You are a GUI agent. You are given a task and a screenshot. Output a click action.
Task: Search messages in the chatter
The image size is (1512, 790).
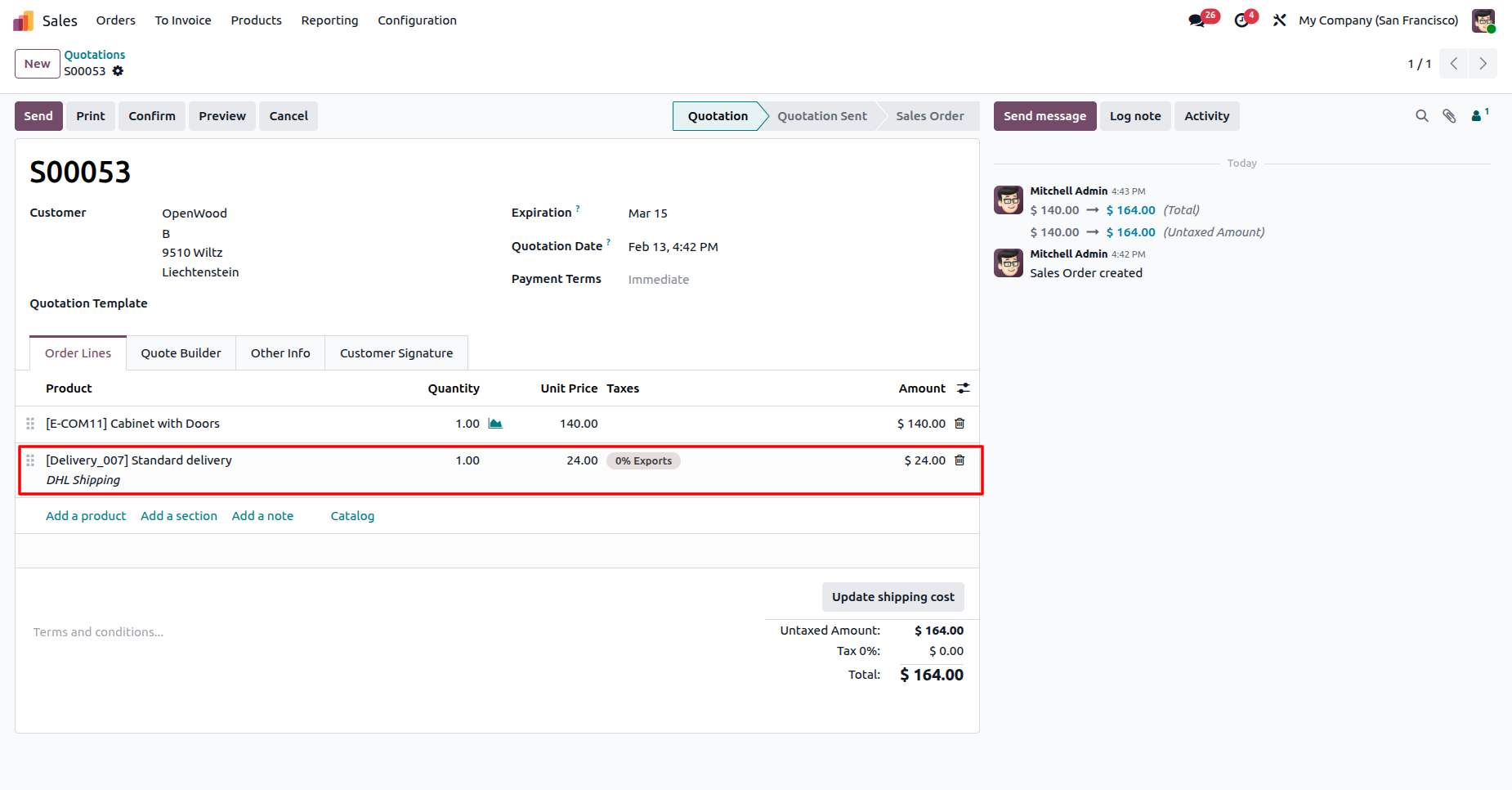click(x=1422, y=116)
